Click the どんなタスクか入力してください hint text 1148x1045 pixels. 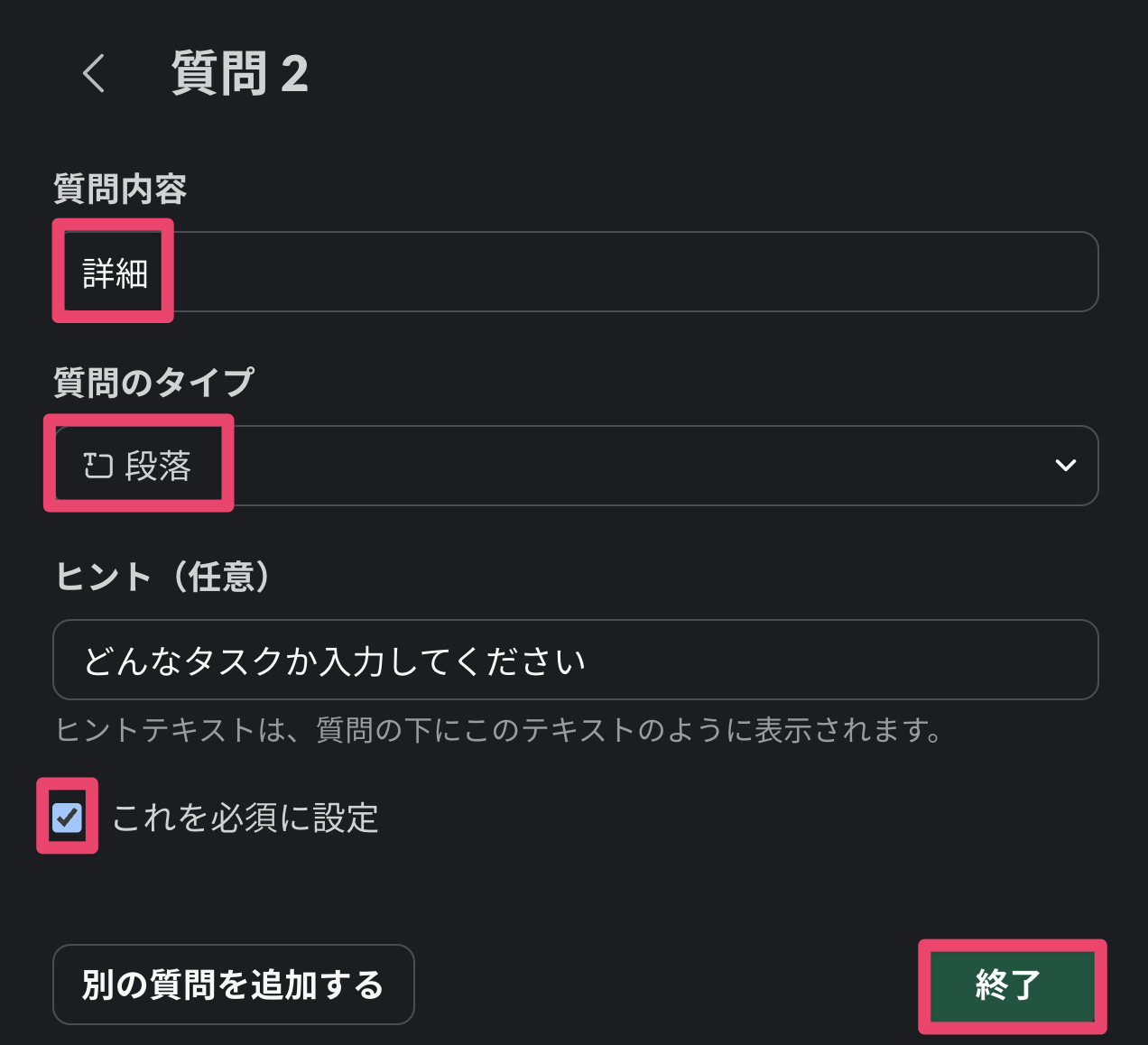pyautogui.click(x=334, y=661)
